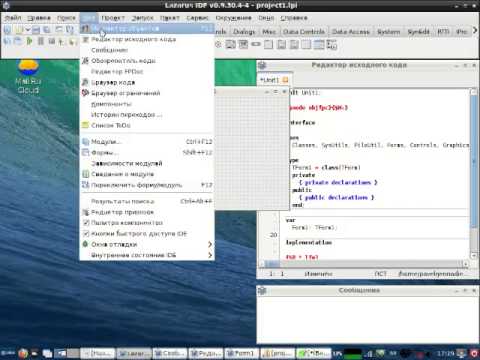Click the Save toolbar icon
The image size is (480, 360).
pos(36,30)
